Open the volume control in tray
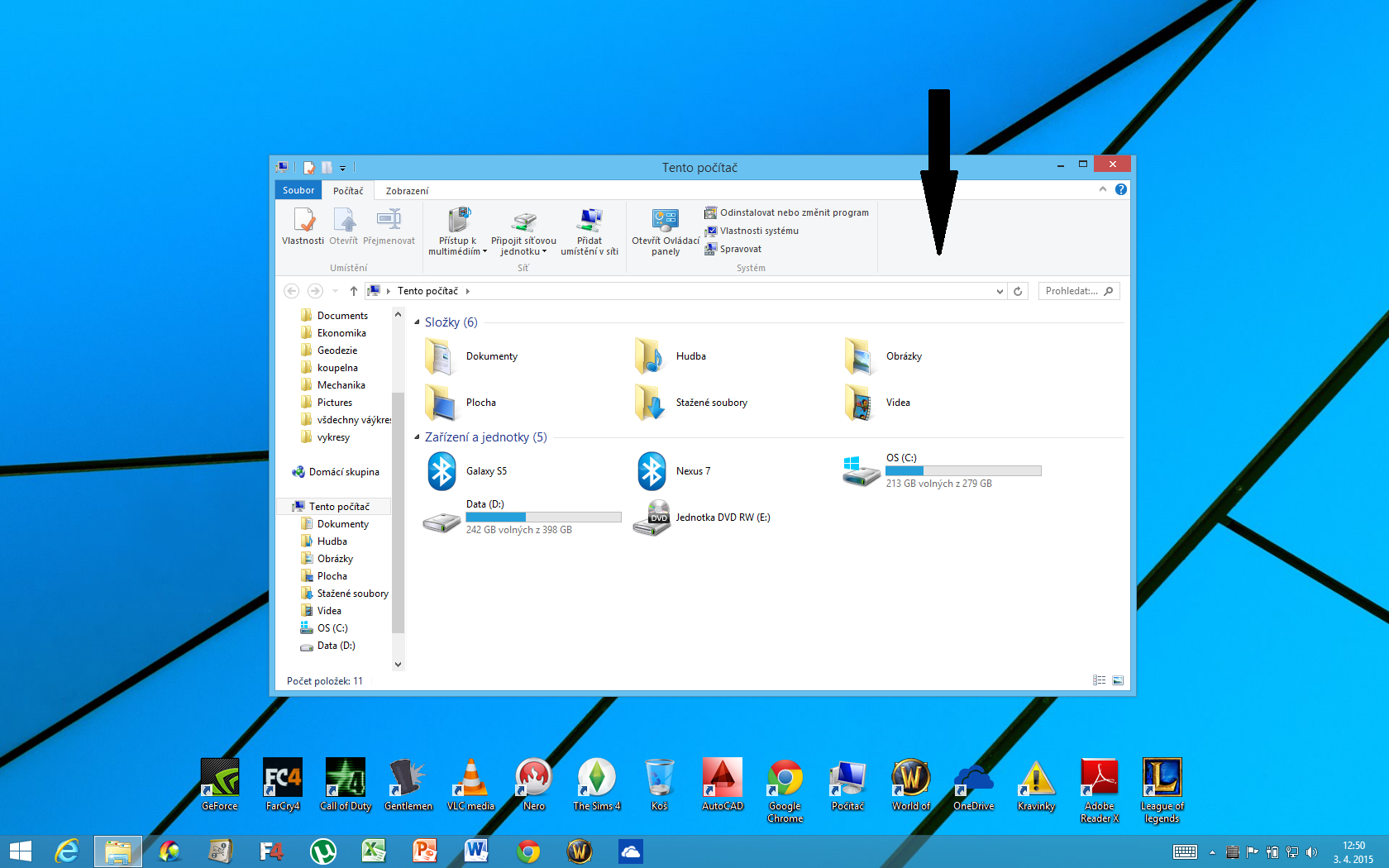Viewport: 1389px width, 868px height. 1311,852
